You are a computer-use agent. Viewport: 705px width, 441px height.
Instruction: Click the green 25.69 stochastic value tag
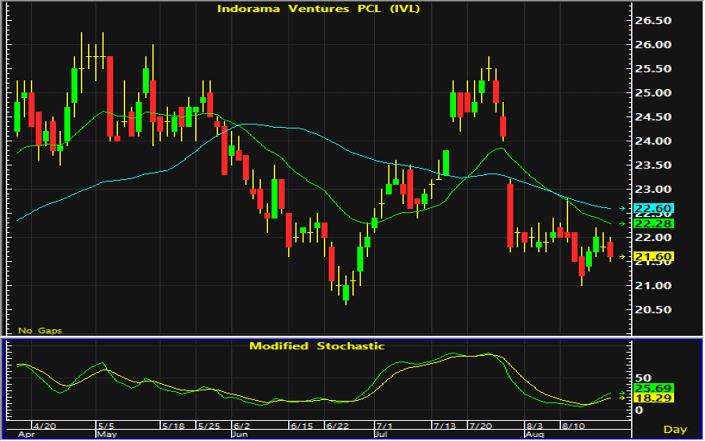[653, 388]
